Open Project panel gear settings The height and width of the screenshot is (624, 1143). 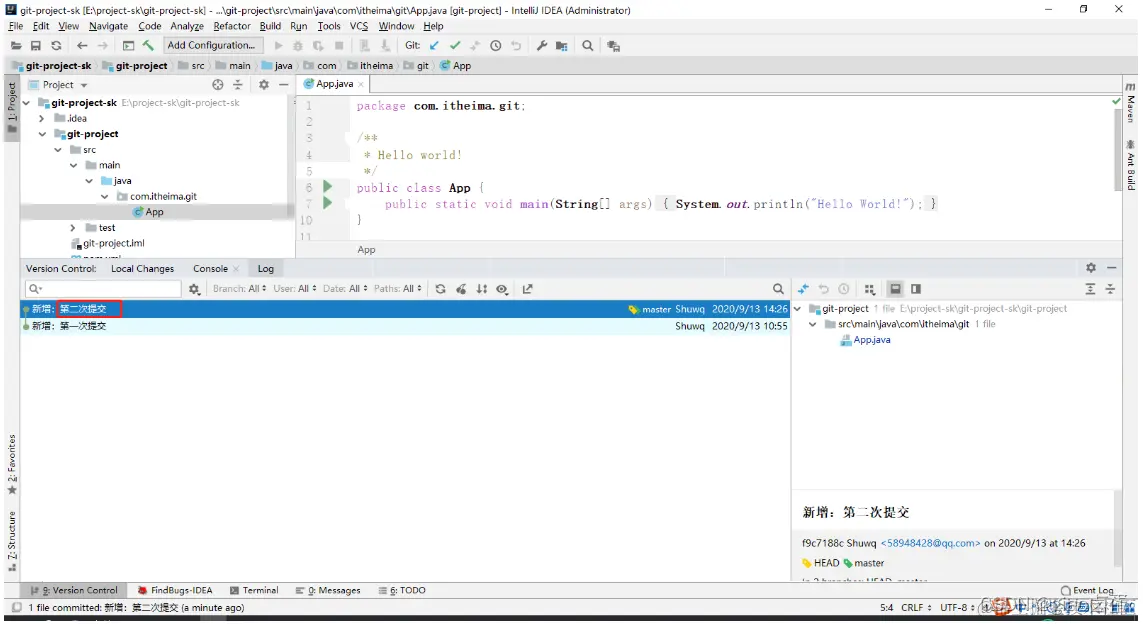(264, 85)
